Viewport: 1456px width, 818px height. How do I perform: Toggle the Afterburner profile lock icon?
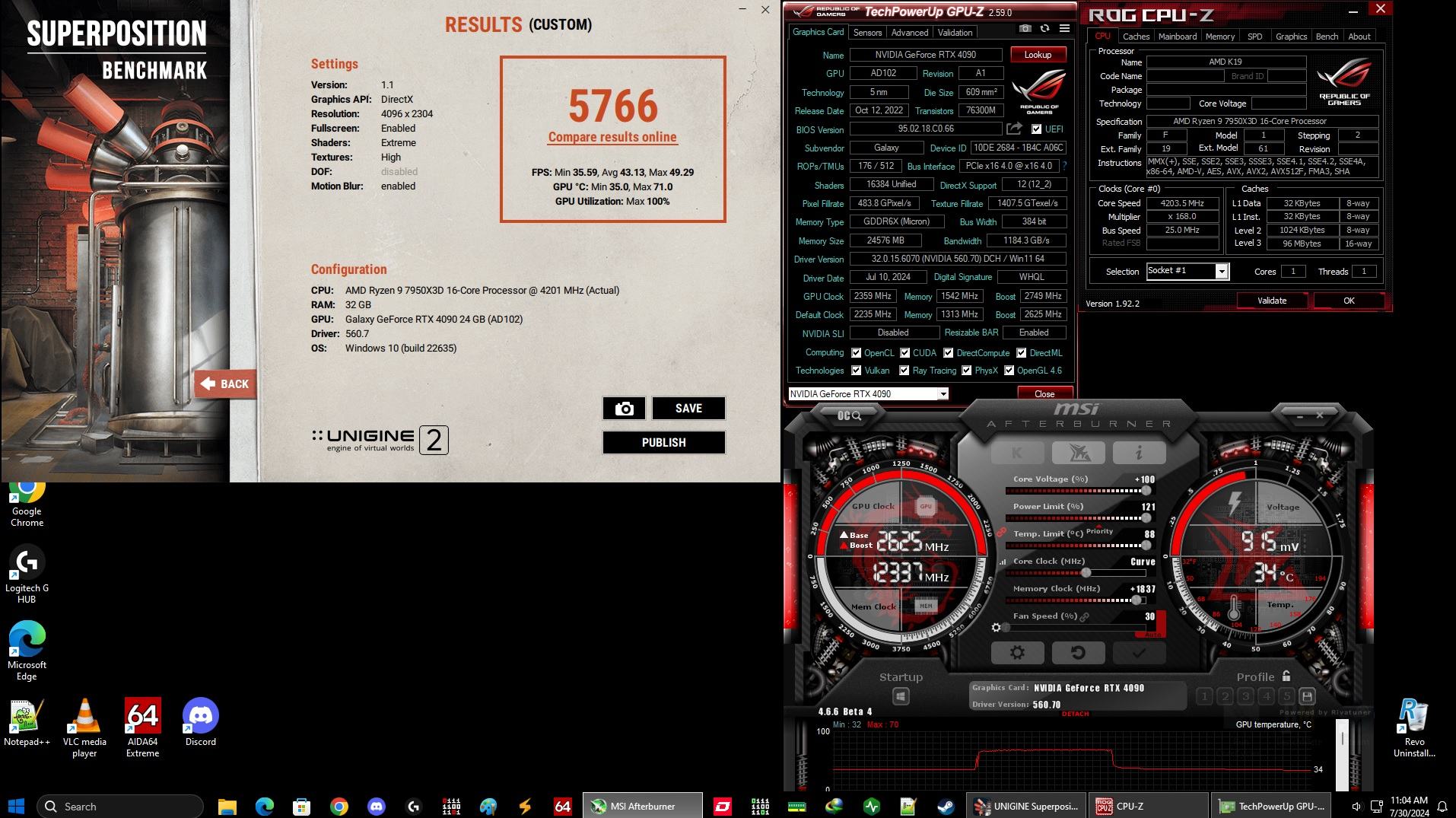click(1286, 676)
